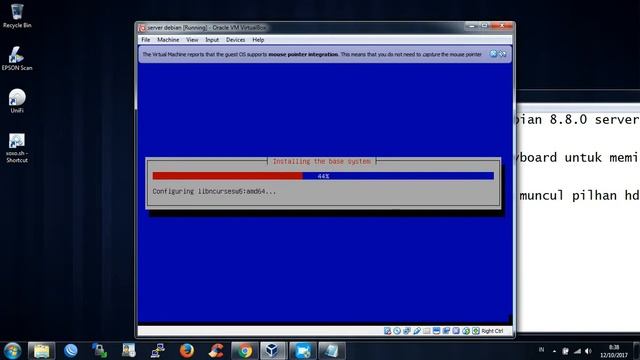Click the hard disk activity status icon
The height and width of the screenshot is (360, 640).
pyautogui.click(x=387, y=331)
